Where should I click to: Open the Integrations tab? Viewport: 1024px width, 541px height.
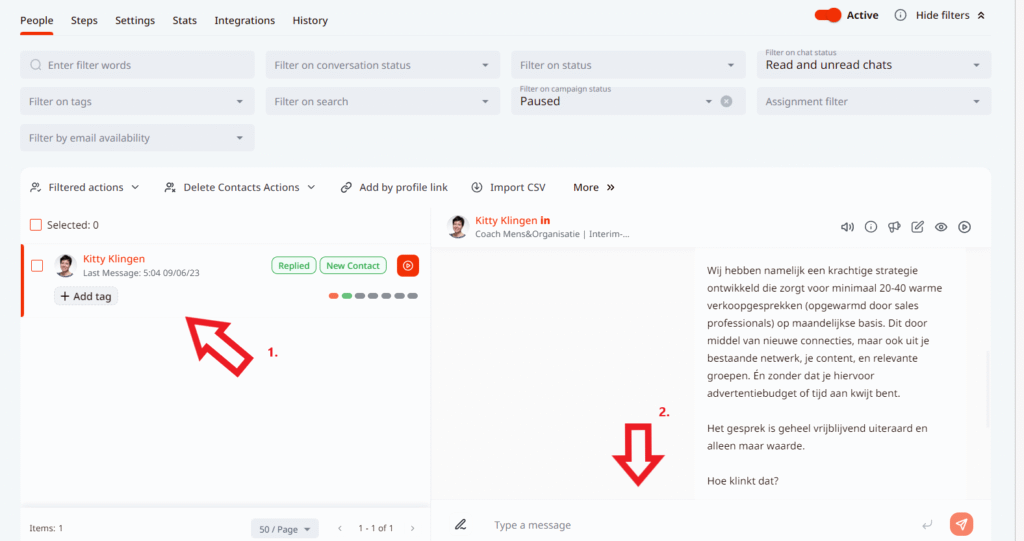coord(244,20)
